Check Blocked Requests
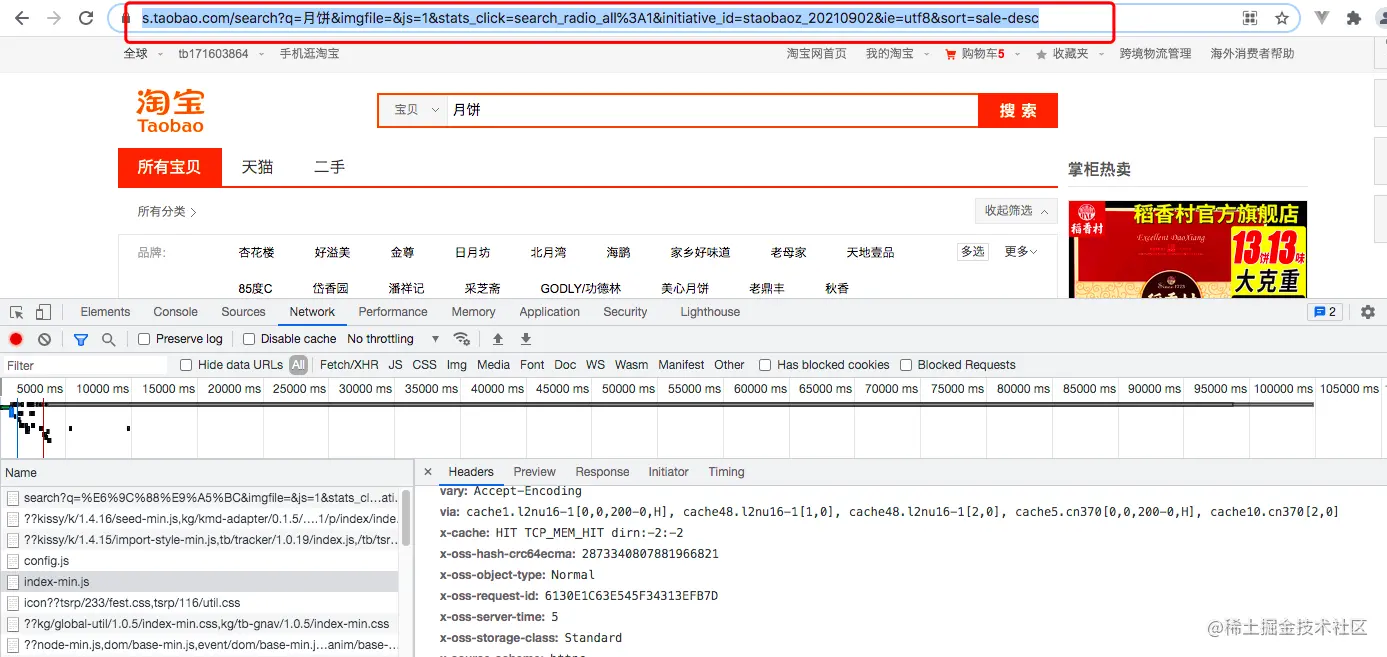1387x657 pixels. tap(906, 365)
